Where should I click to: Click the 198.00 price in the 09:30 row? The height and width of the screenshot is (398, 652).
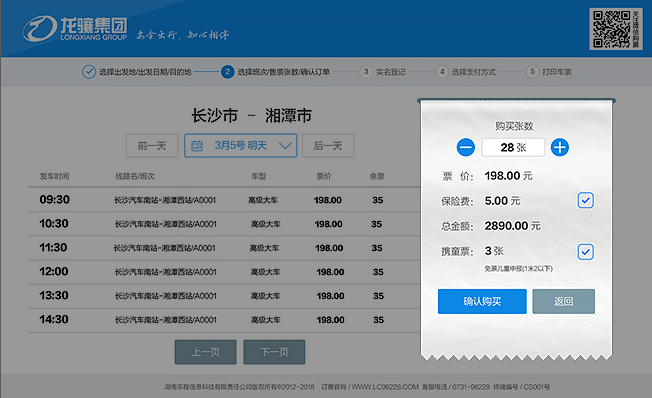coord(328,200)
